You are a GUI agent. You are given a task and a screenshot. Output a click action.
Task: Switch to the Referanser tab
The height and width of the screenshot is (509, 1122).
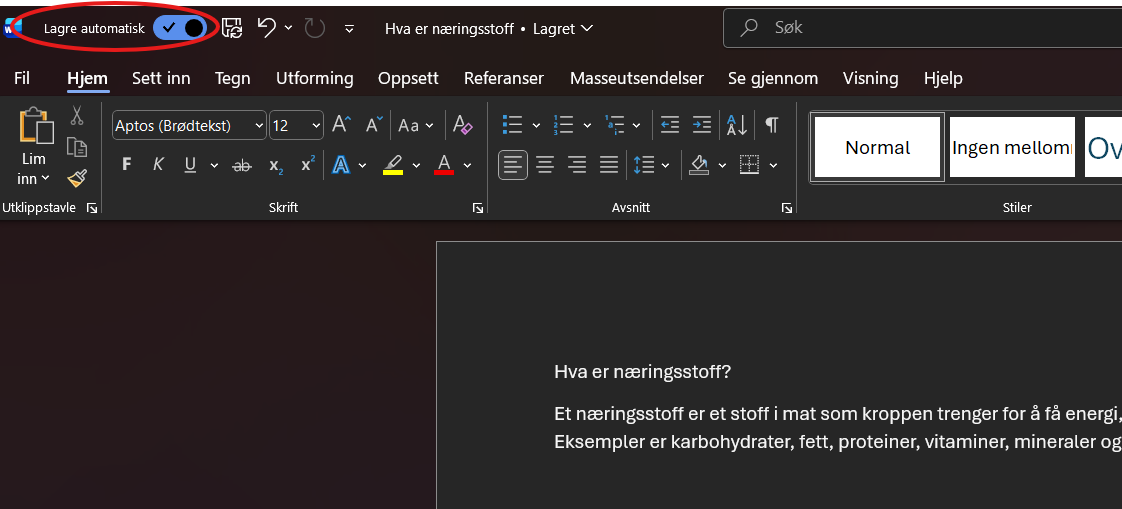[x=503, y=78]
